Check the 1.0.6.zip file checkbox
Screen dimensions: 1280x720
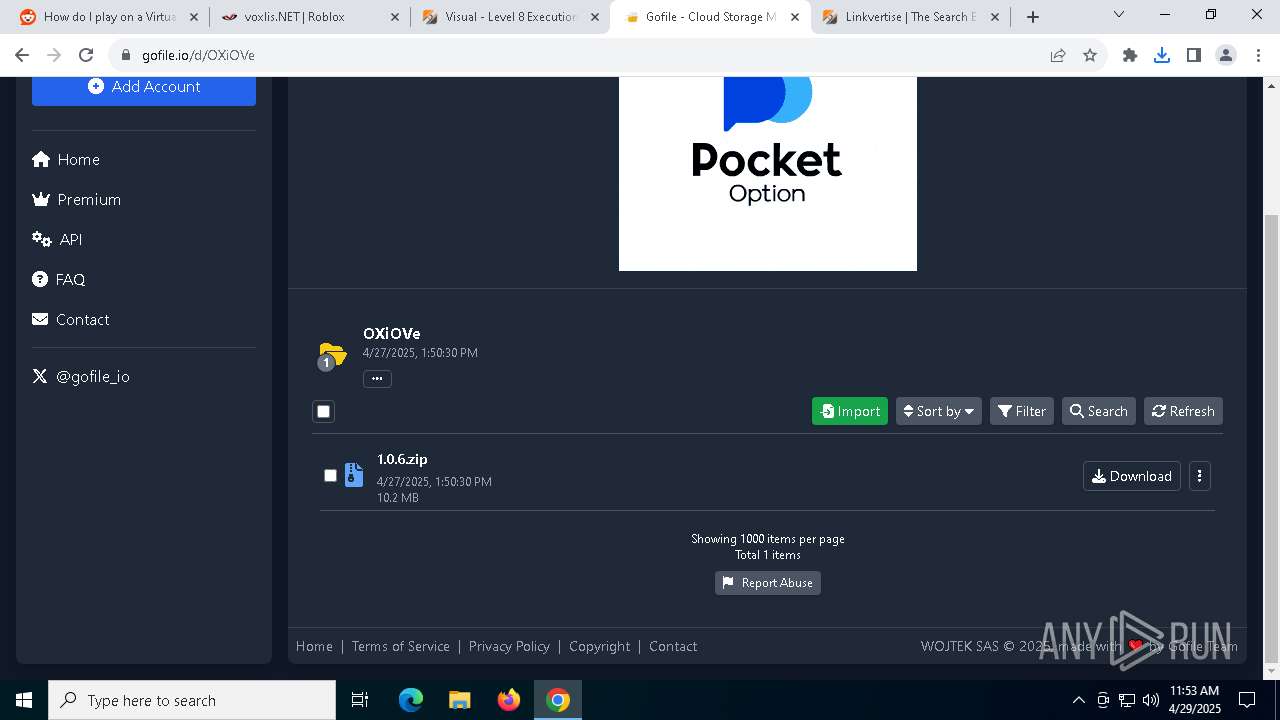pyautogui.click(x=330, y=475)
